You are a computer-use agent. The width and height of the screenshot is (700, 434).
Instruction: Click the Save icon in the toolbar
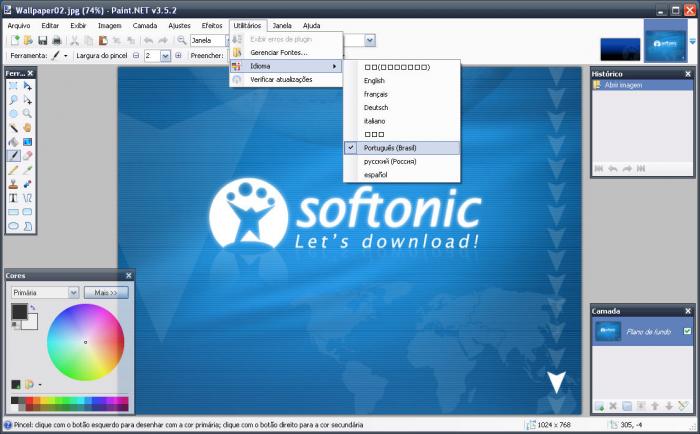(x=41, y=40)
